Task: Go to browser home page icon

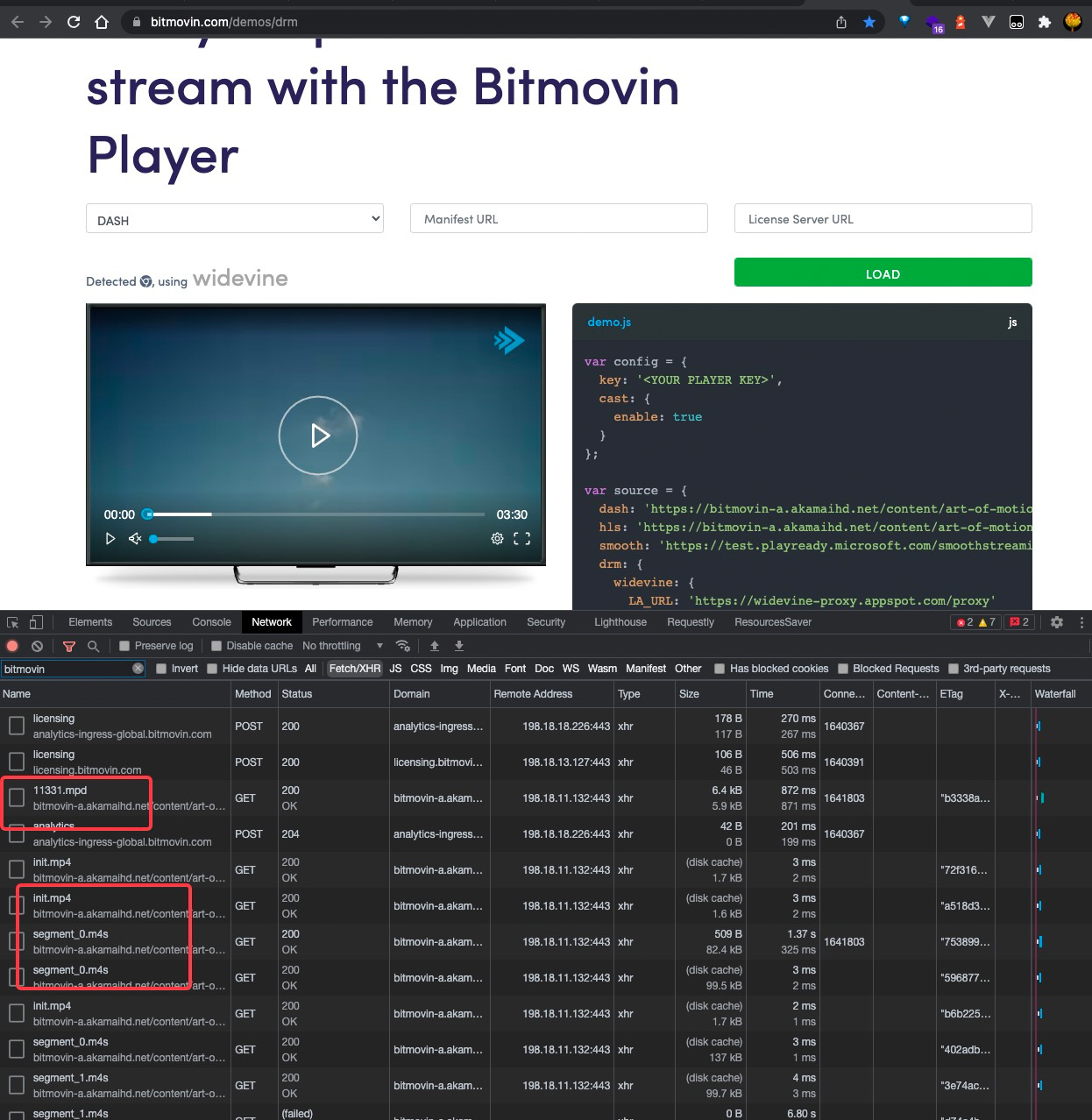Action: 102,22
